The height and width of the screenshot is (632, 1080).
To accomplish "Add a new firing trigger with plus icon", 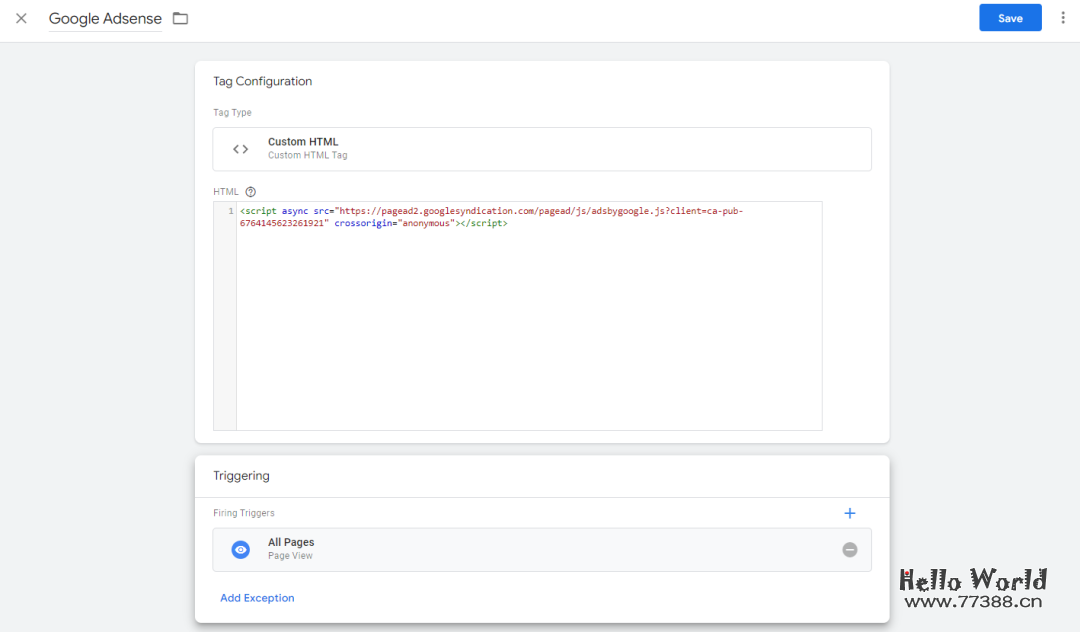I will (x=849, y=513).
